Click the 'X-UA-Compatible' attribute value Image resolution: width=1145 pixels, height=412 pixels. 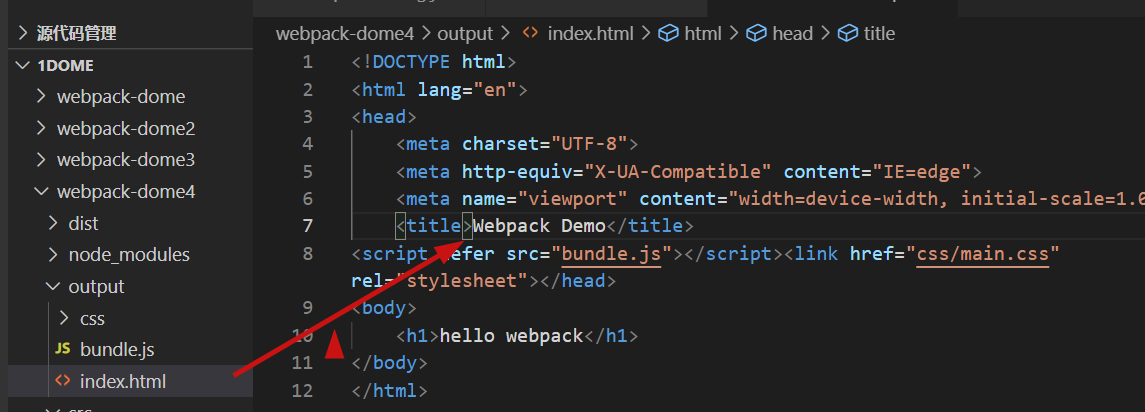coord(678,172)
